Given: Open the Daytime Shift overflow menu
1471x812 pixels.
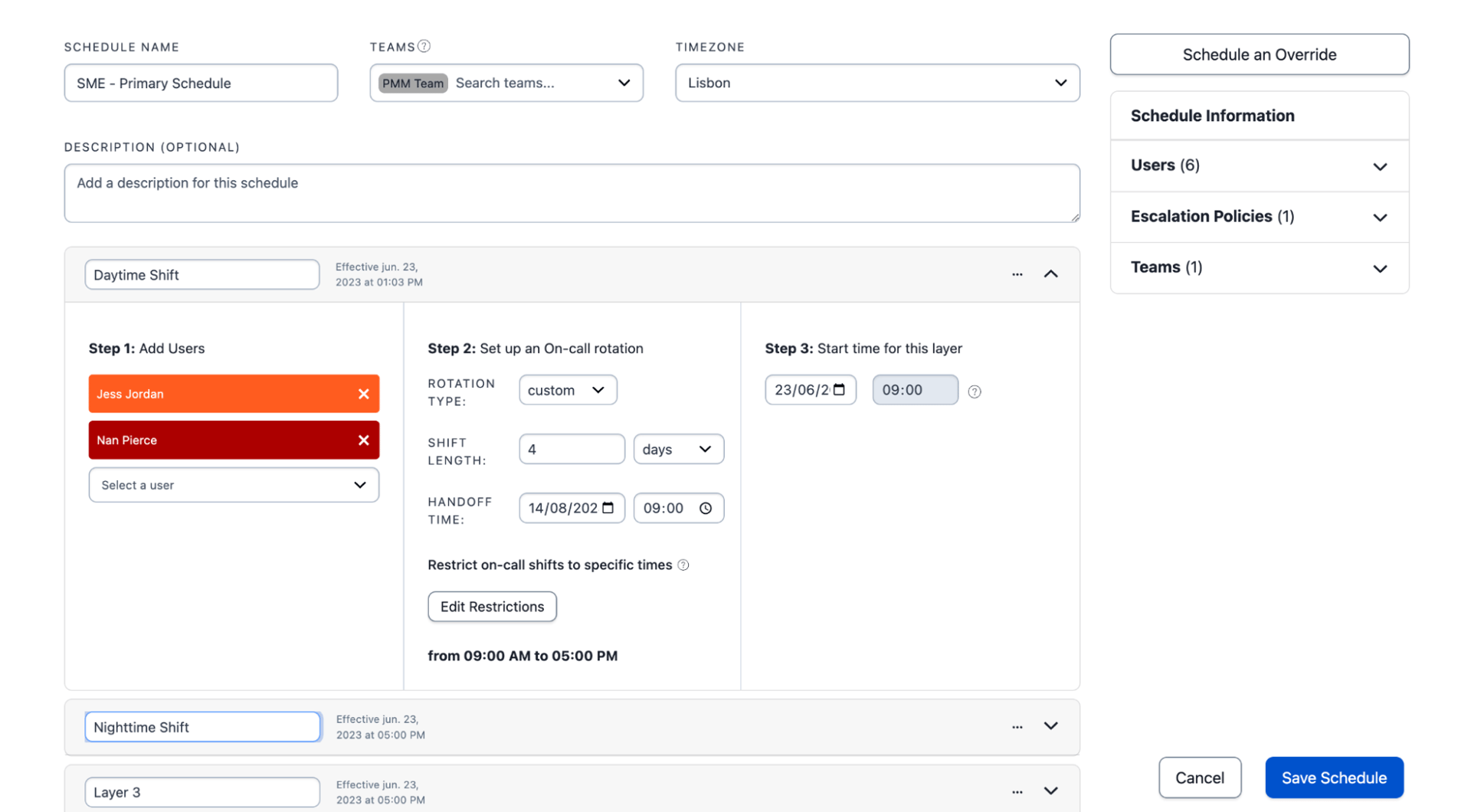Looking at the screenshot, I should 1017,273.
